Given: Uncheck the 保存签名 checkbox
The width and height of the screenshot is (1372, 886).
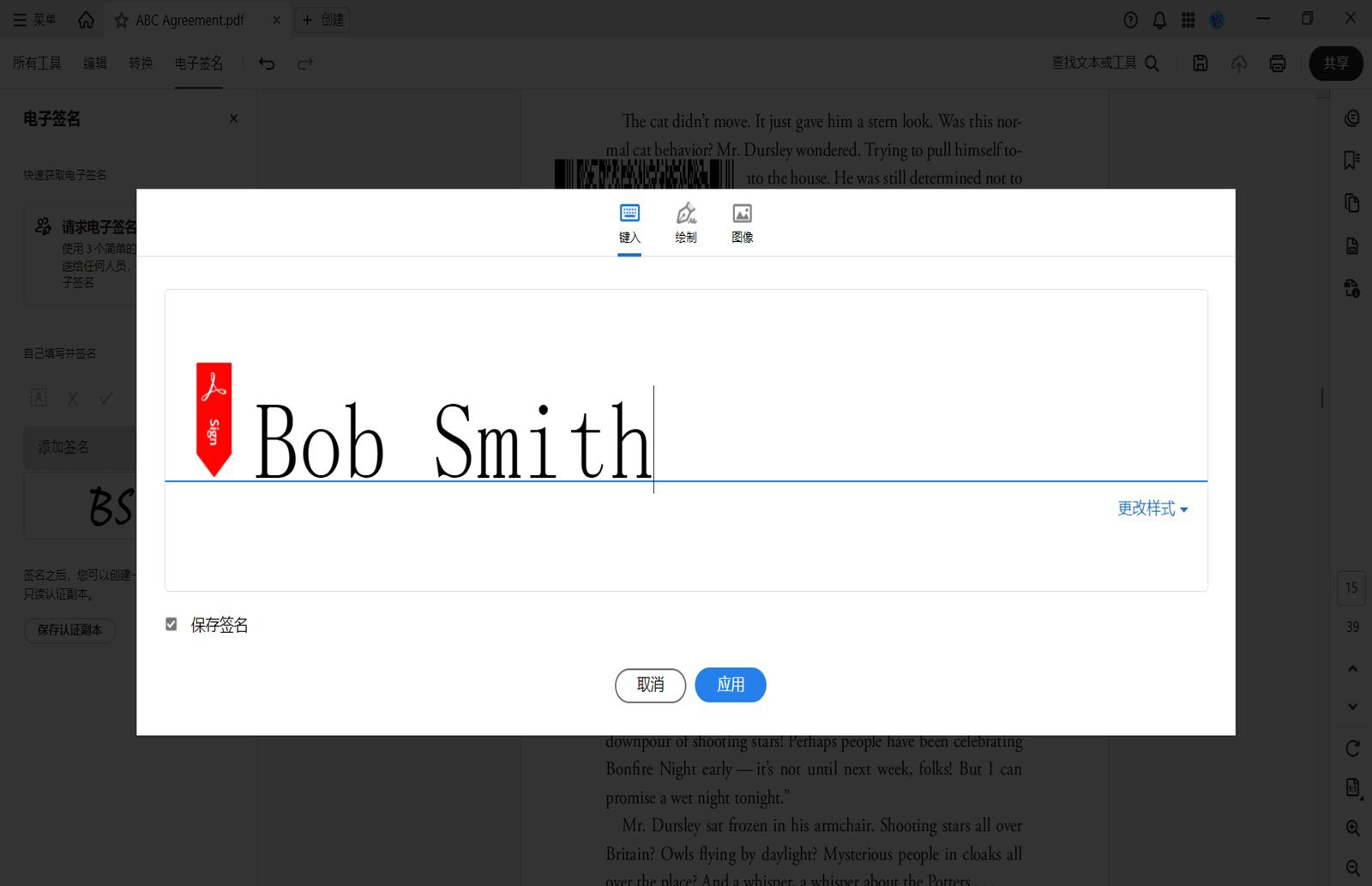Looking at the screenshot, I should tap(171, 624).
